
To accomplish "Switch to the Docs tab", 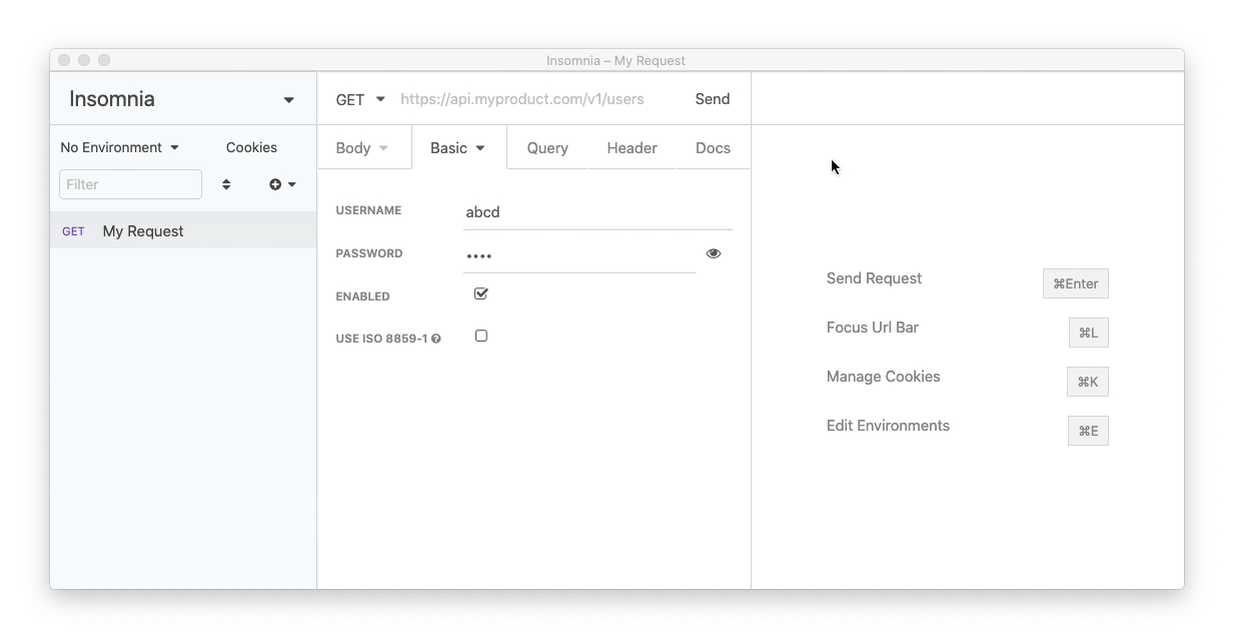I will pos(713,148).
